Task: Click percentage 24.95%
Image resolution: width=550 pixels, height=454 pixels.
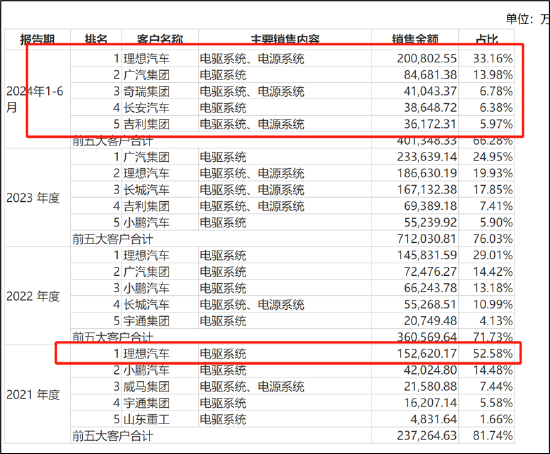Action: (493, 157)
